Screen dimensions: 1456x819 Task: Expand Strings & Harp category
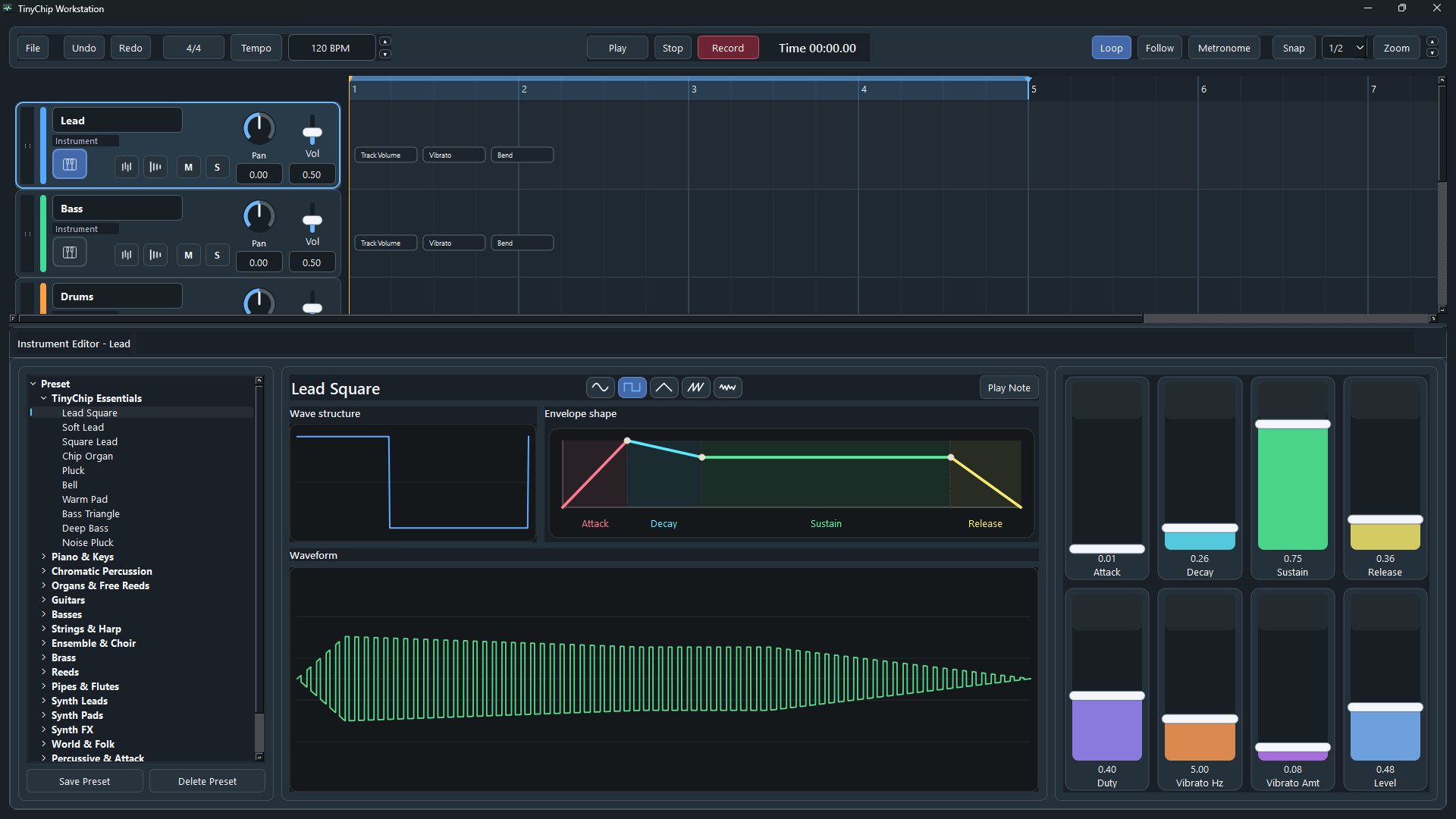[x=44, y=629]
